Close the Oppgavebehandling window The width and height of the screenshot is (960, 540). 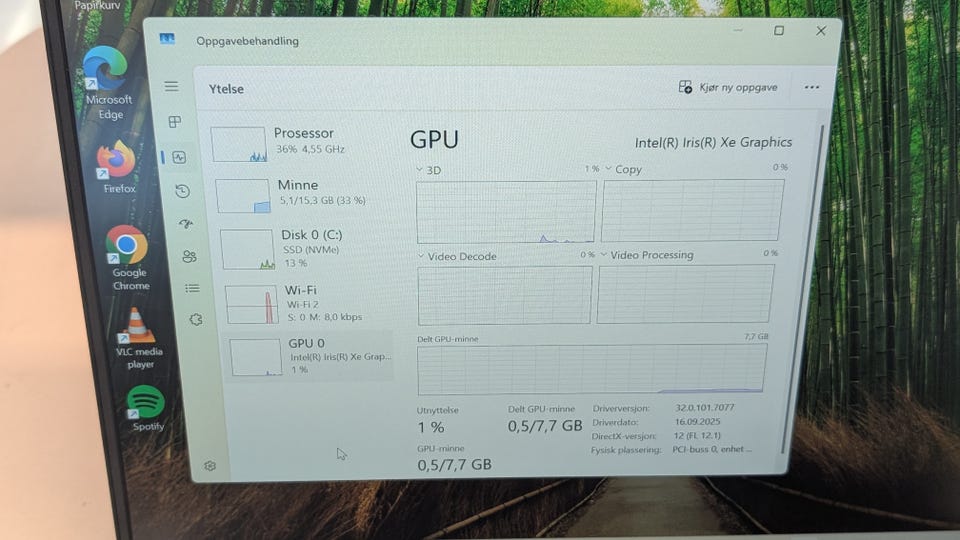[x=821, y=31]
